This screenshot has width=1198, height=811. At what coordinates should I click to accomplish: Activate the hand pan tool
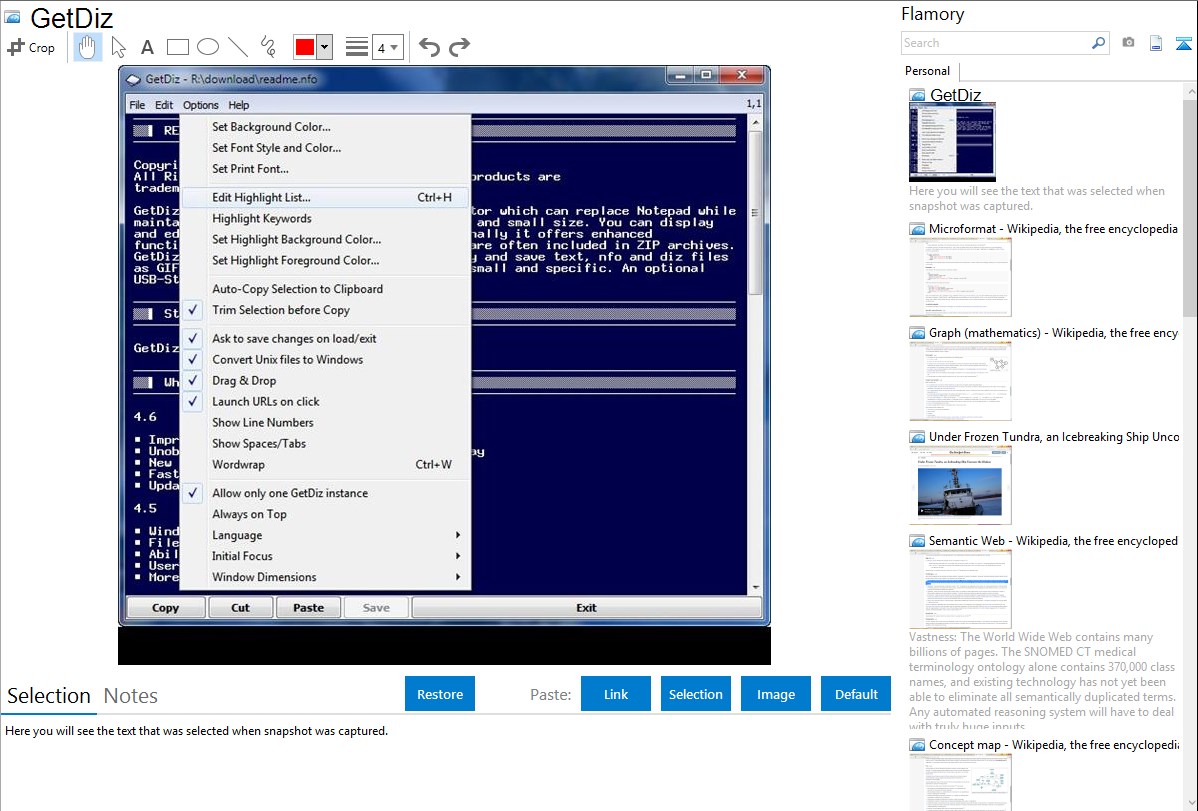tap(87, 47)
